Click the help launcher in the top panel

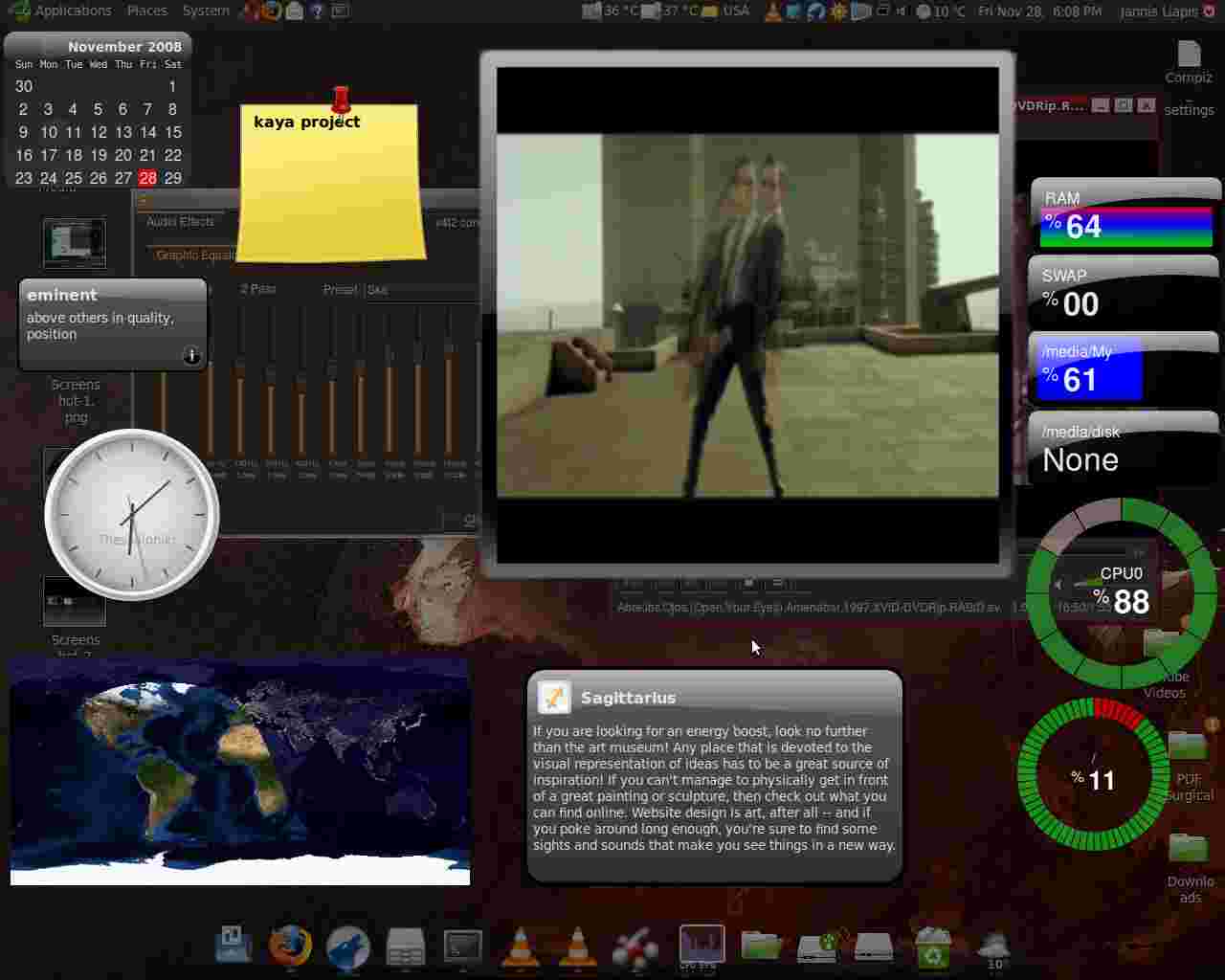(317, 11)
